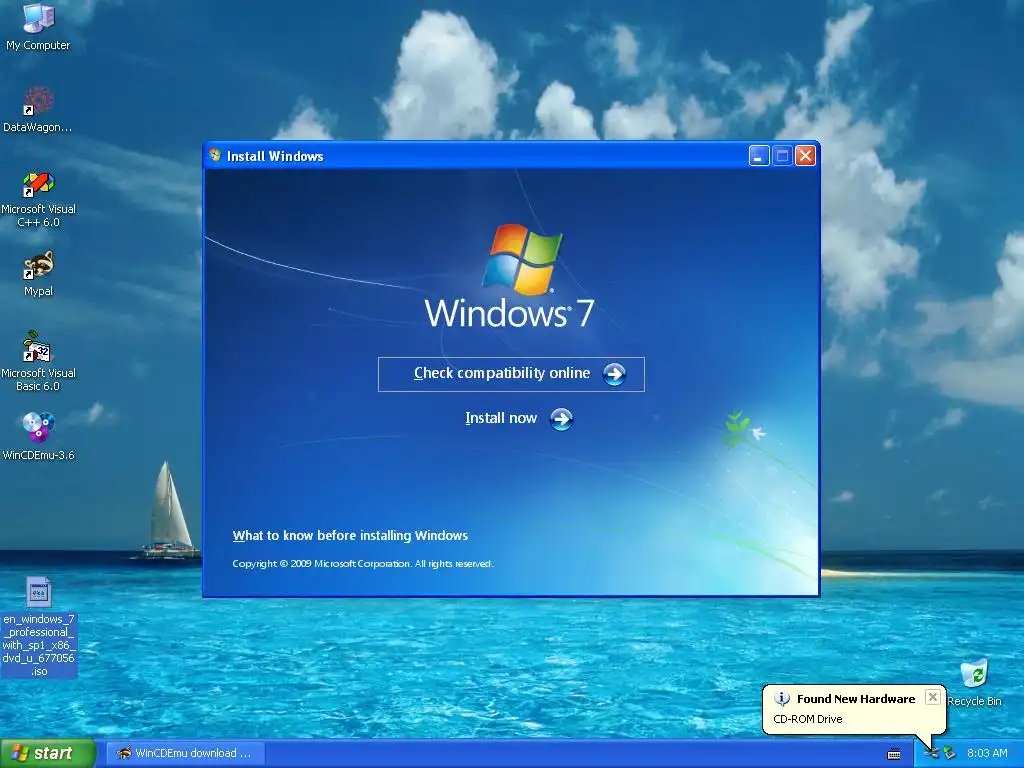Image resolution: width=1024 pixels, height=768 pixels.
Task: Click the Install Windows title bar text
Action: (x=275, y=156)
